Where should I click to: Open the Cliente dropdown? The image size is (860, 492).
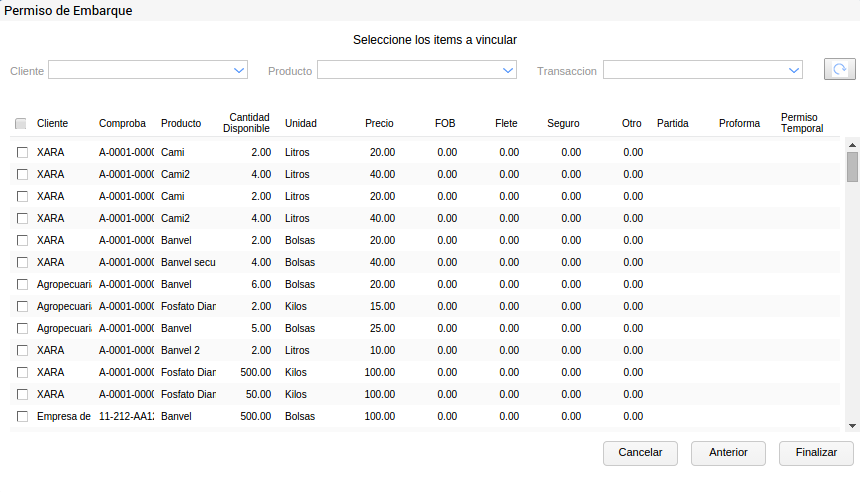(x=239, y=71)
